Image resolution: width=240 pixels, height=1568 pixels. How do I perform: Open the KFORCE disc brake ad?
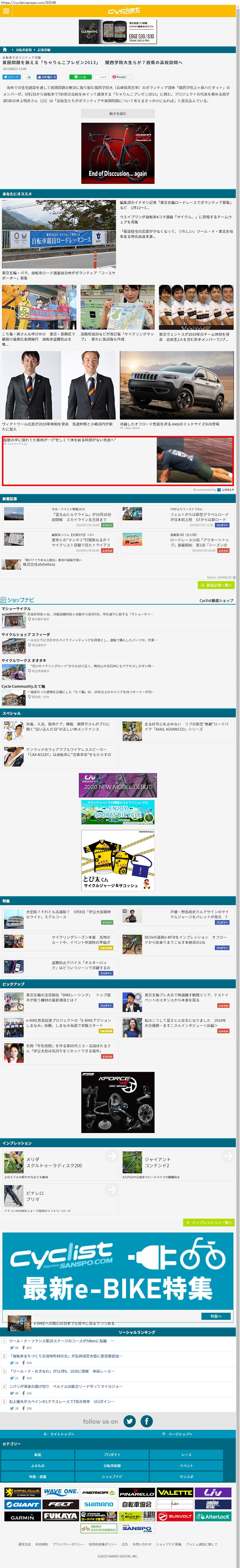(x=118, y=1103)
